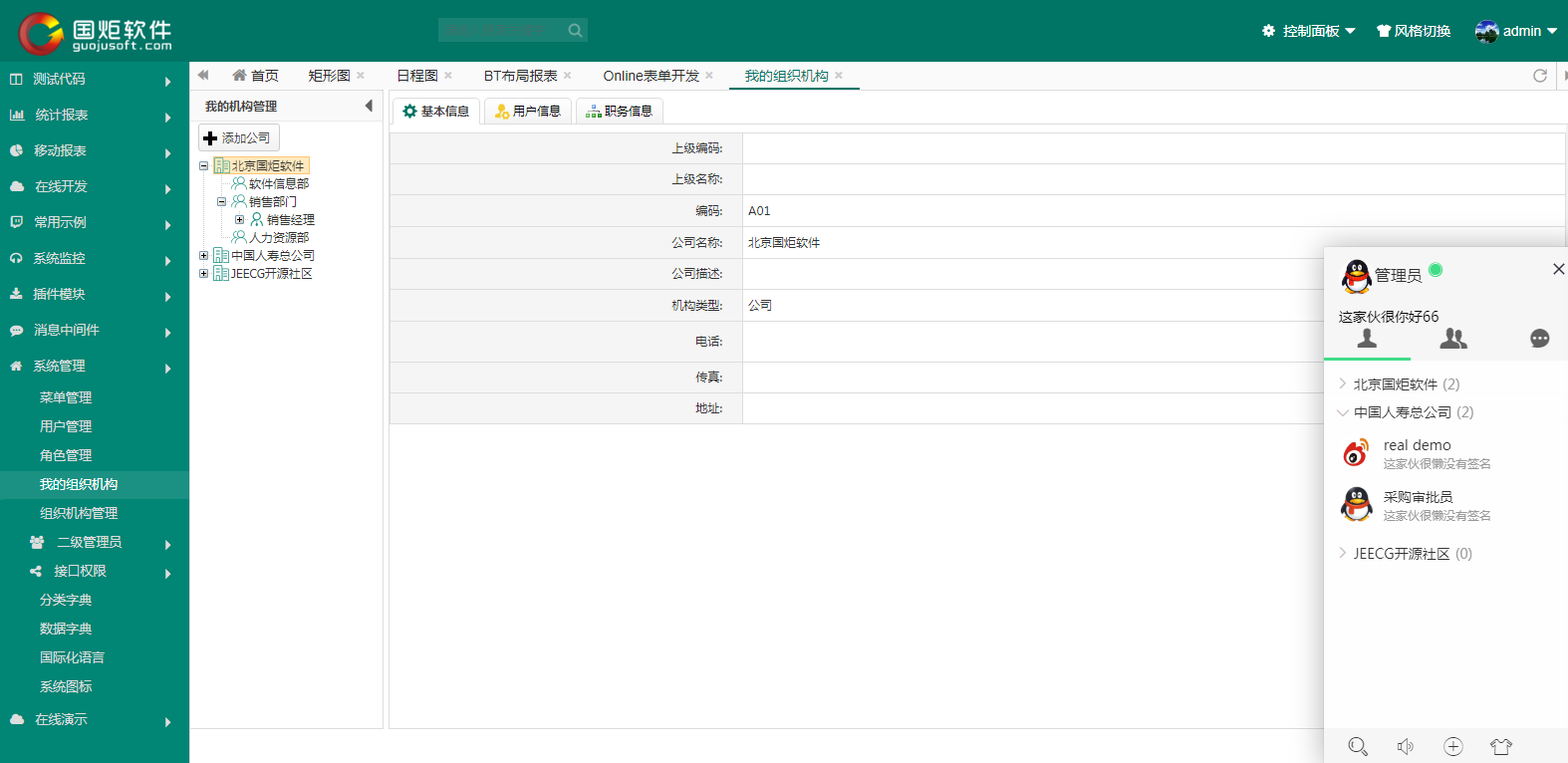
Task: Expand 在线开发 sidebar menu
Action: tap(95, 187)
